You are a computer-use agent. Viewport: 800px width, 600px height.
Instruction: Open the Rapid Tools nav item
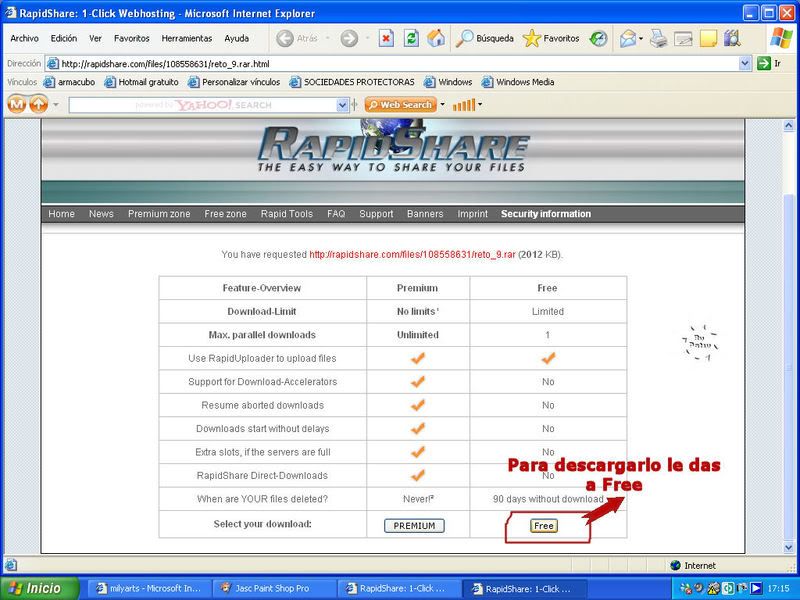click(x=286, y=214)
